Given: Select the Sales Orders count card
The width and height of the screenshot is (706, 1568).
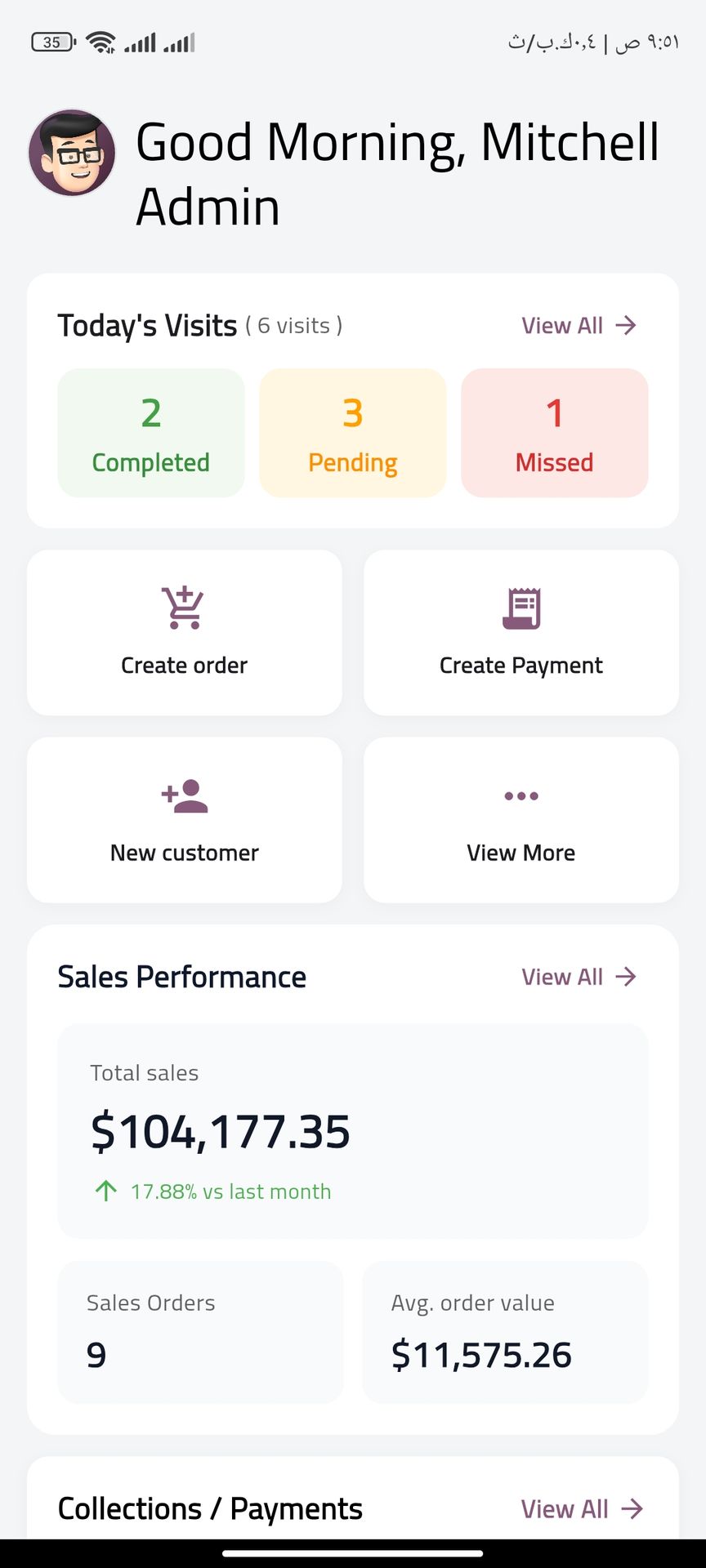Looking at the screenshot, I should coord(200,1332).
